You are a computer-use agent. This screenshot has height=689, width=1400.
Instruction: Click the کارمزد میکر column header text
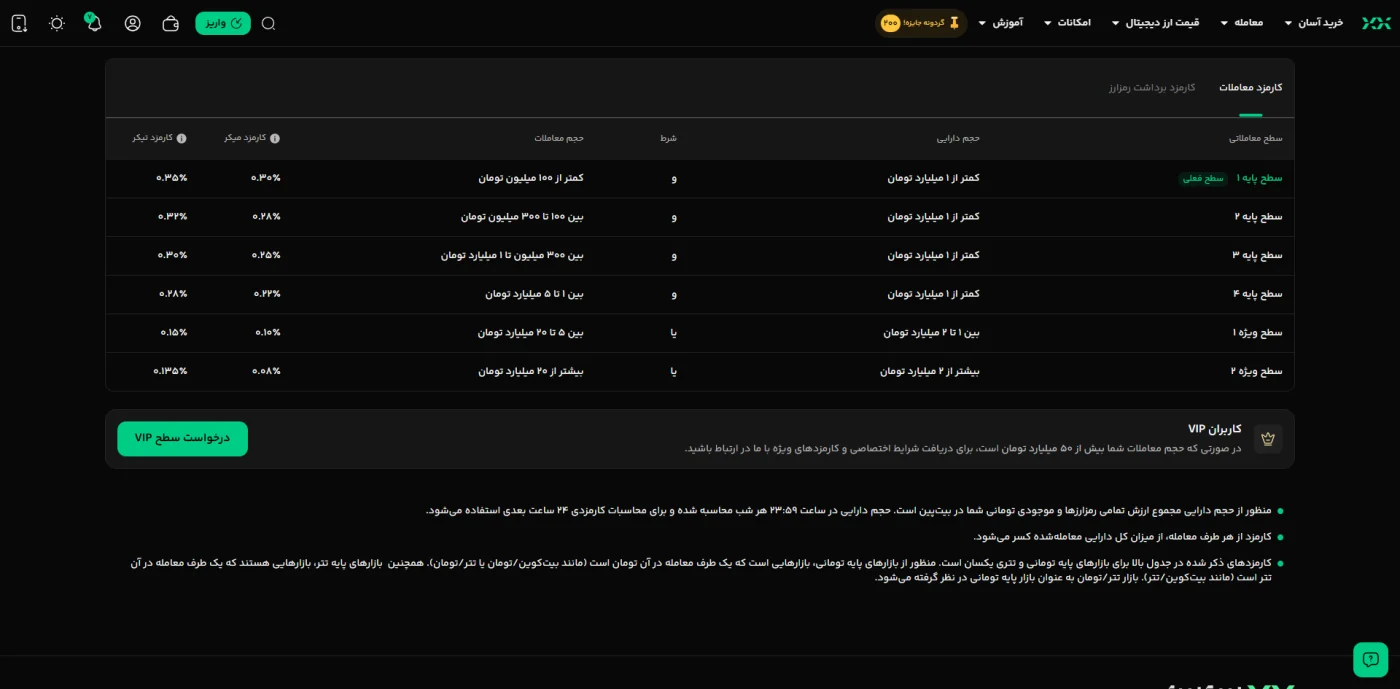point(245,138)
